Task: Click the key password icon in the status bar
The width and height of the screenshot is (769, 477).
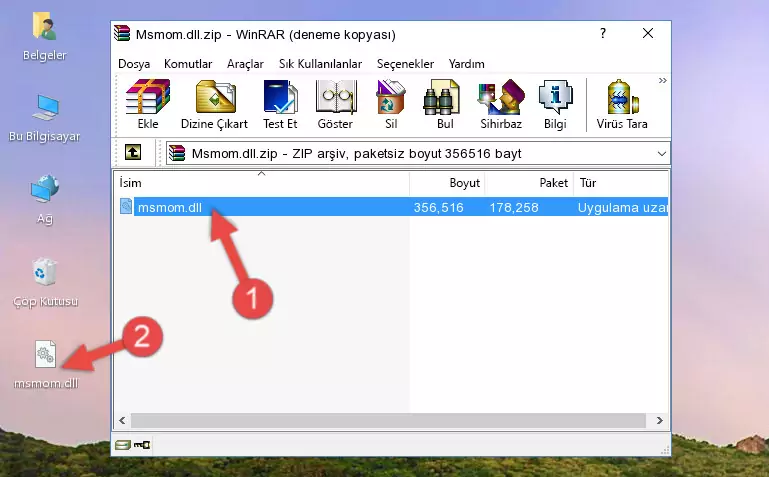Action: tap(142, 445)
